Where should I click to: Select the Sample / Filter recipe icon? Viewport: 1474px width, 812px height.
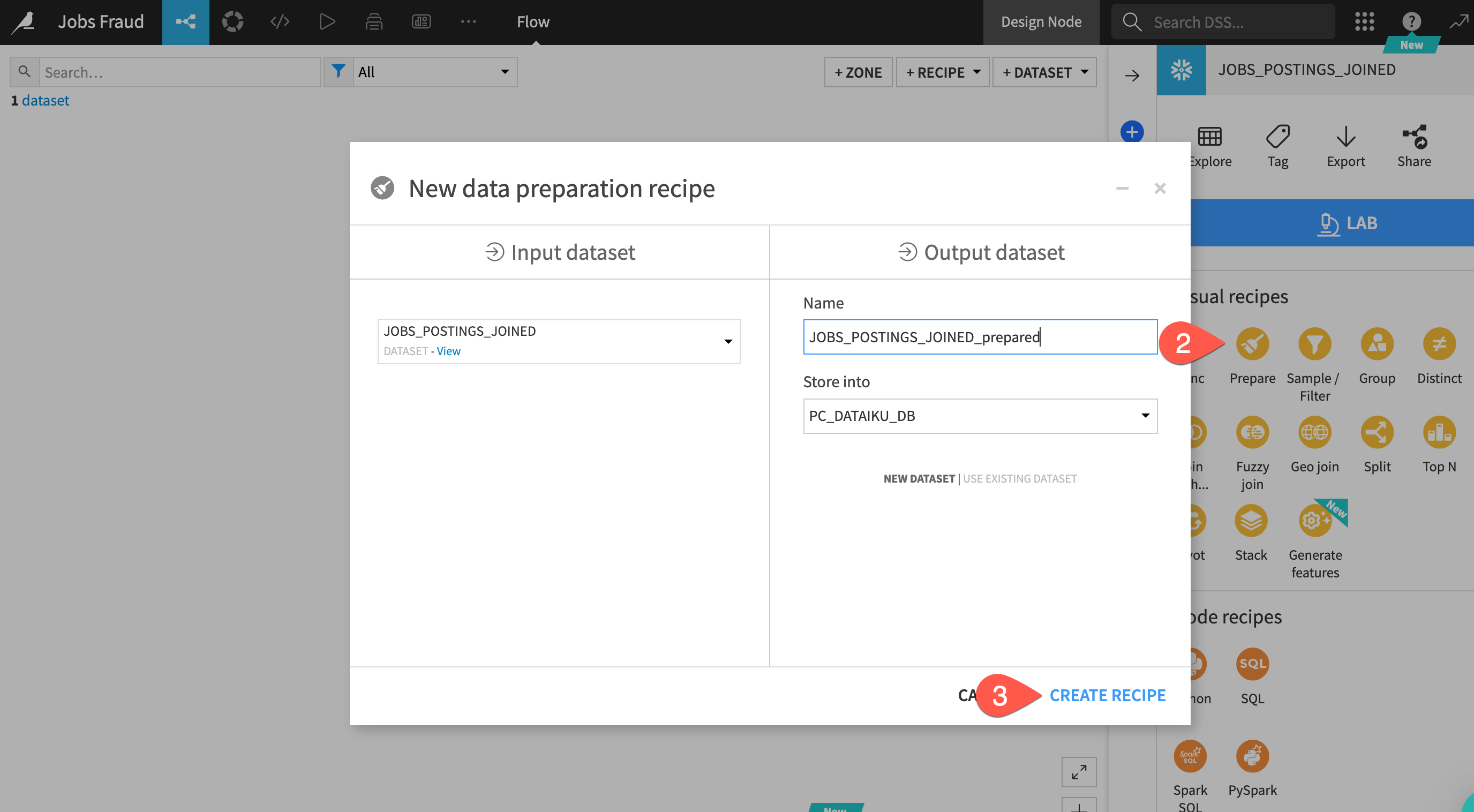(1314, 344)
